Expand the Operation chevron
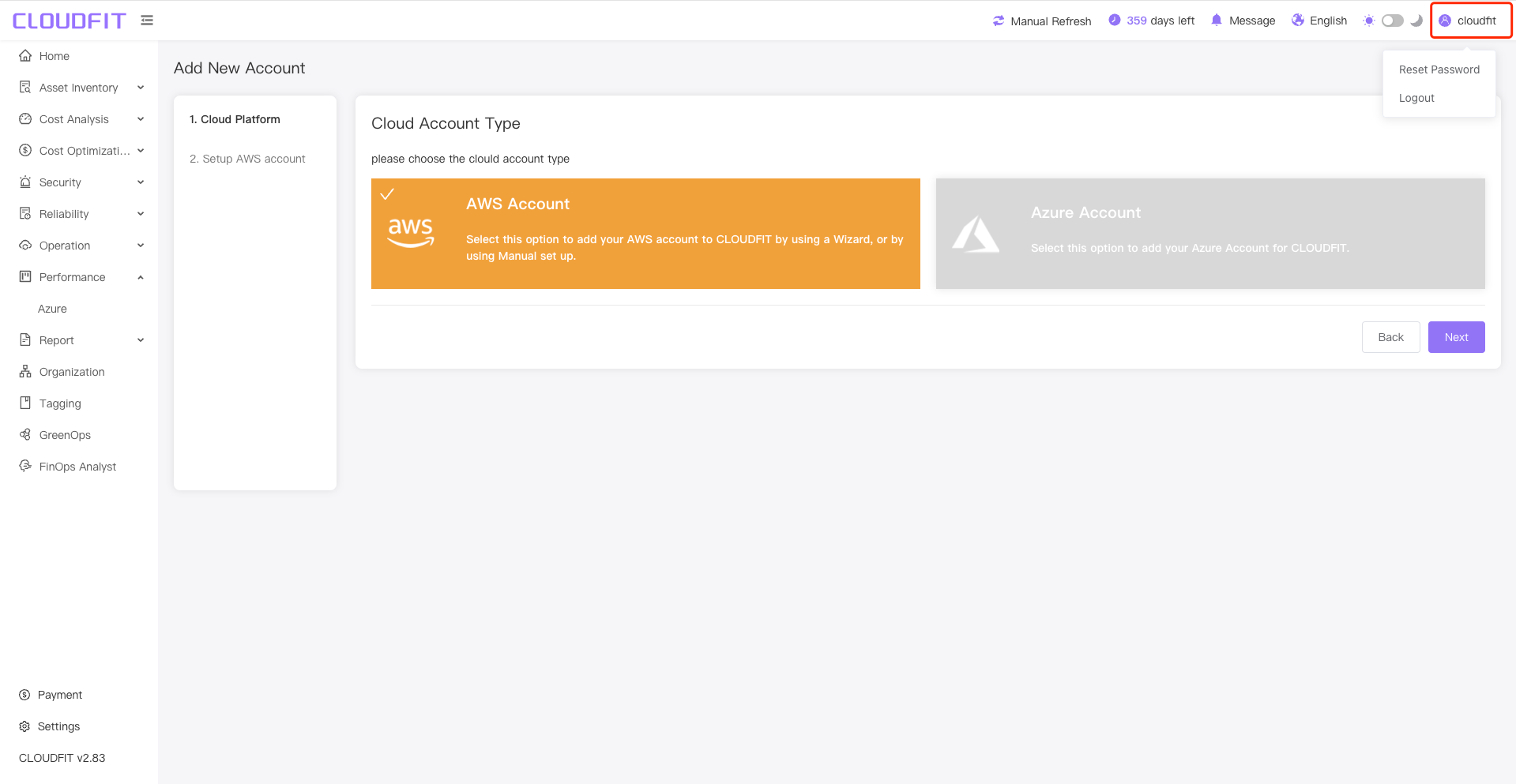Screen dimensions: 1516x784 (141, 246)
